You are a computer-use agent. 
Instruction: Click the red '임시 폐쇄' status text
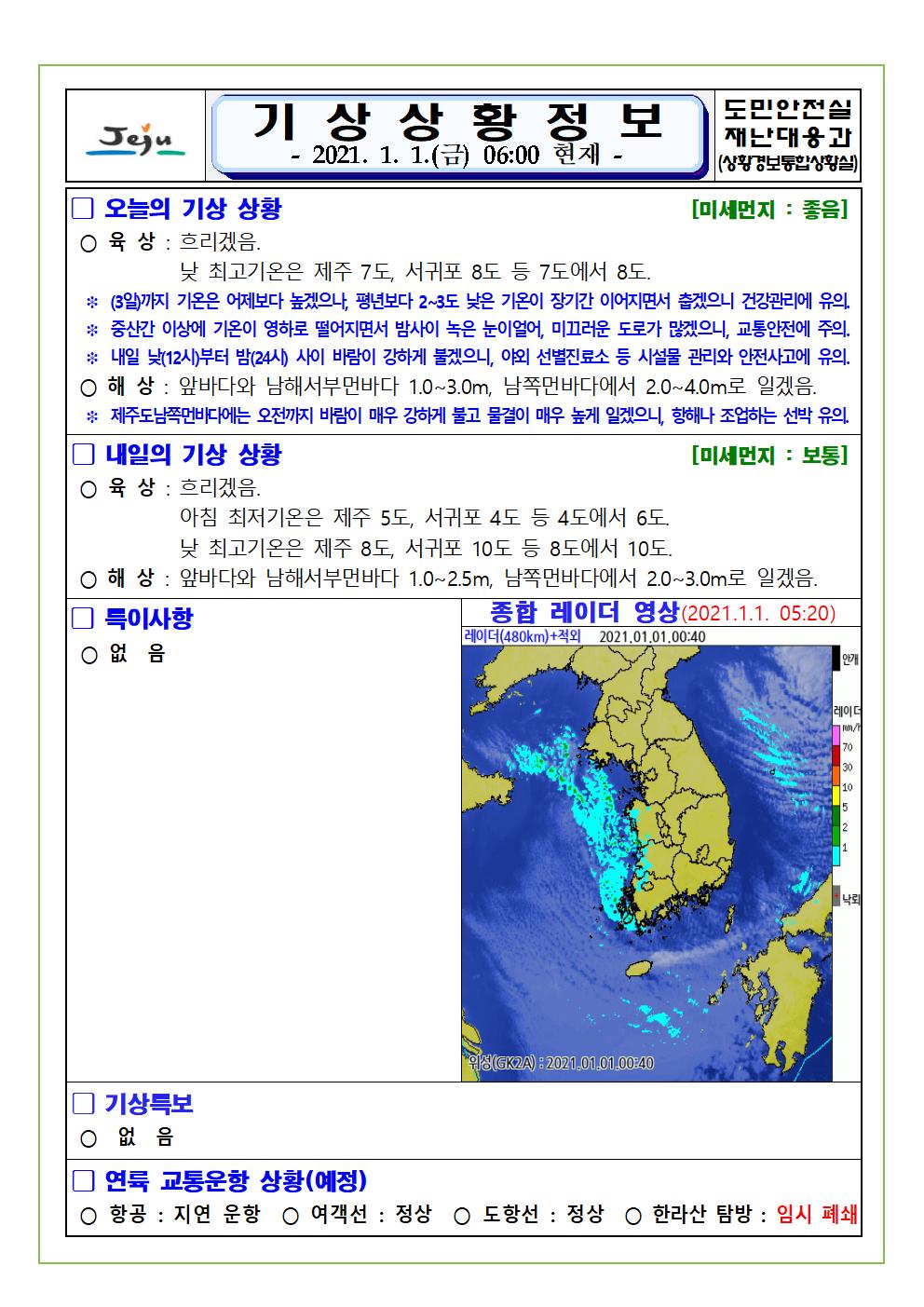pos(817,1215)
